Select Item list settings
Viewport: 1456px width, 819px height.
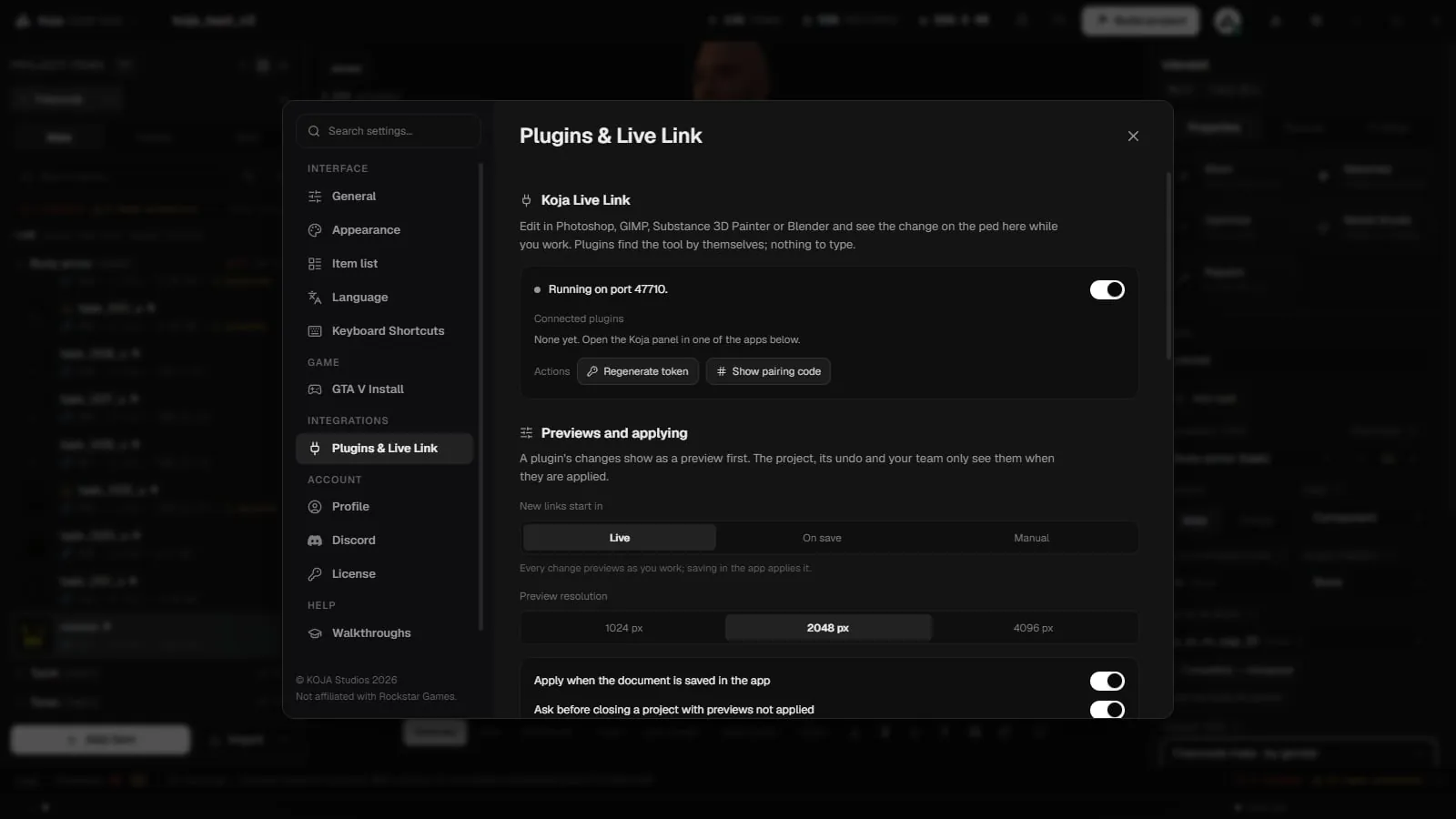pos(384,264)
